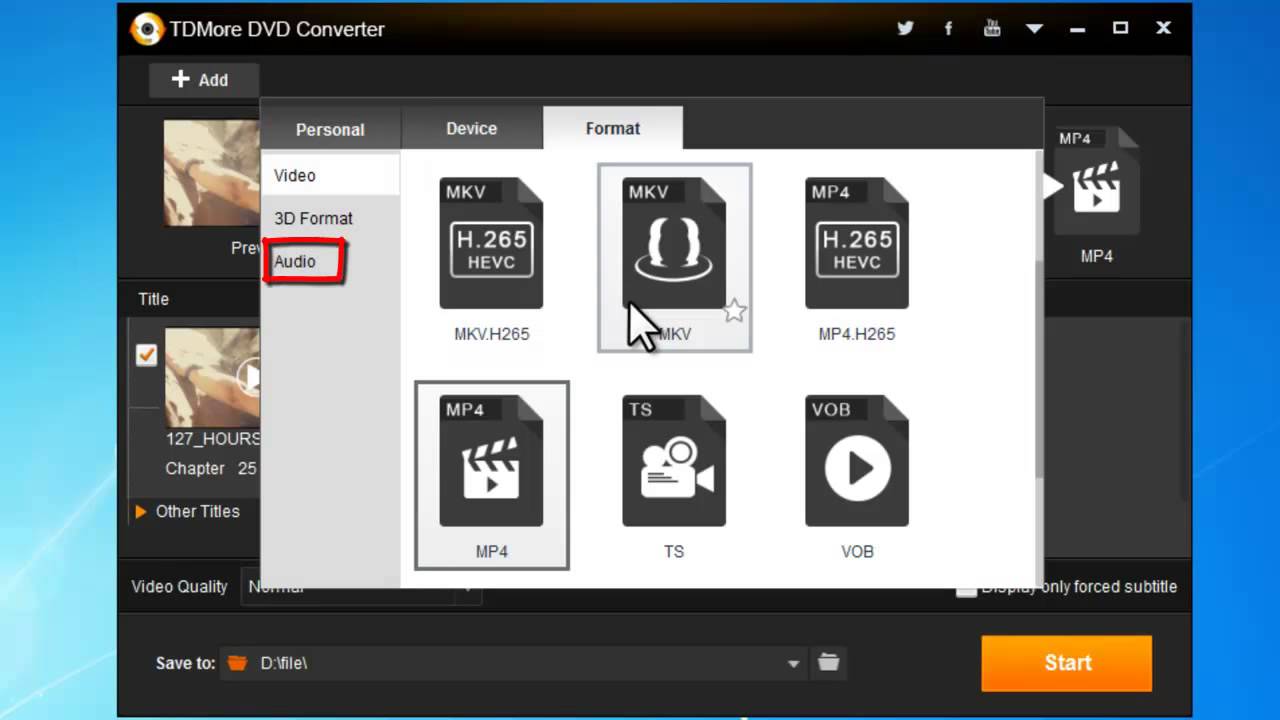
Task: Open the Twitter link in title bar
Action: point(905,28)
